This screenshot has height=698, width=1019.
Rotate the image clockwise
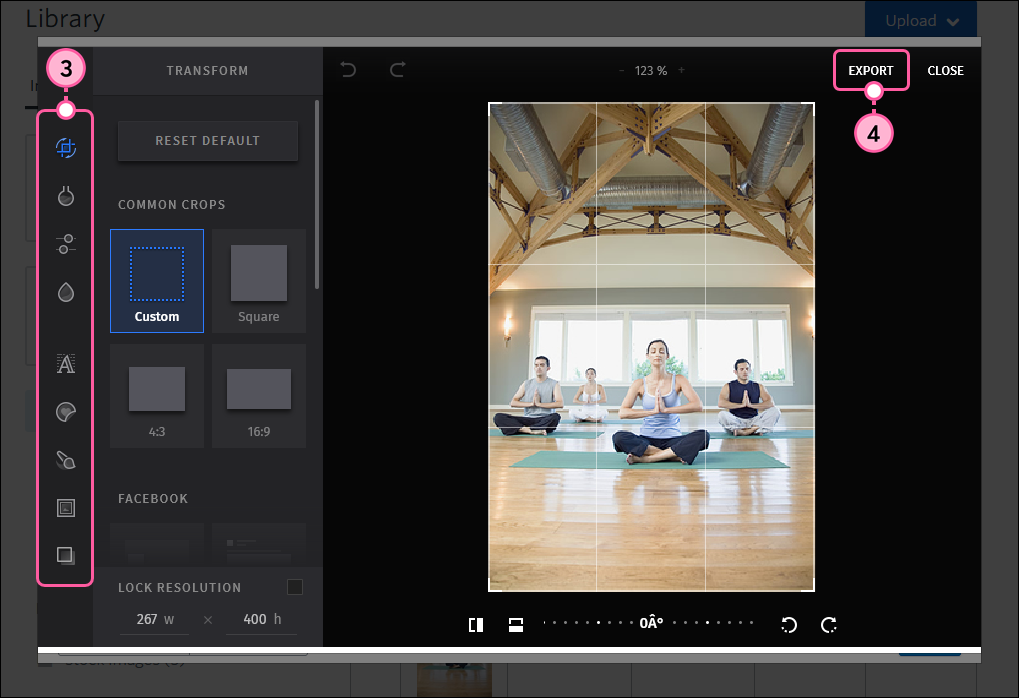click(829, 624)
